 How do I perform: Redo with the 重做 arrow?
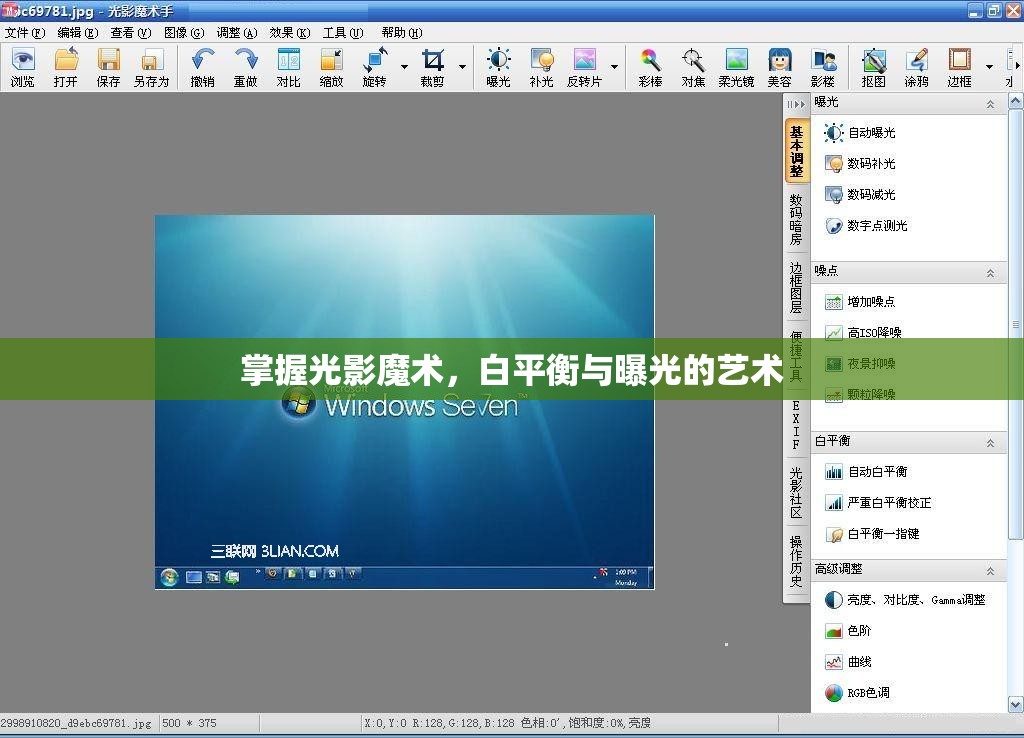246,67
